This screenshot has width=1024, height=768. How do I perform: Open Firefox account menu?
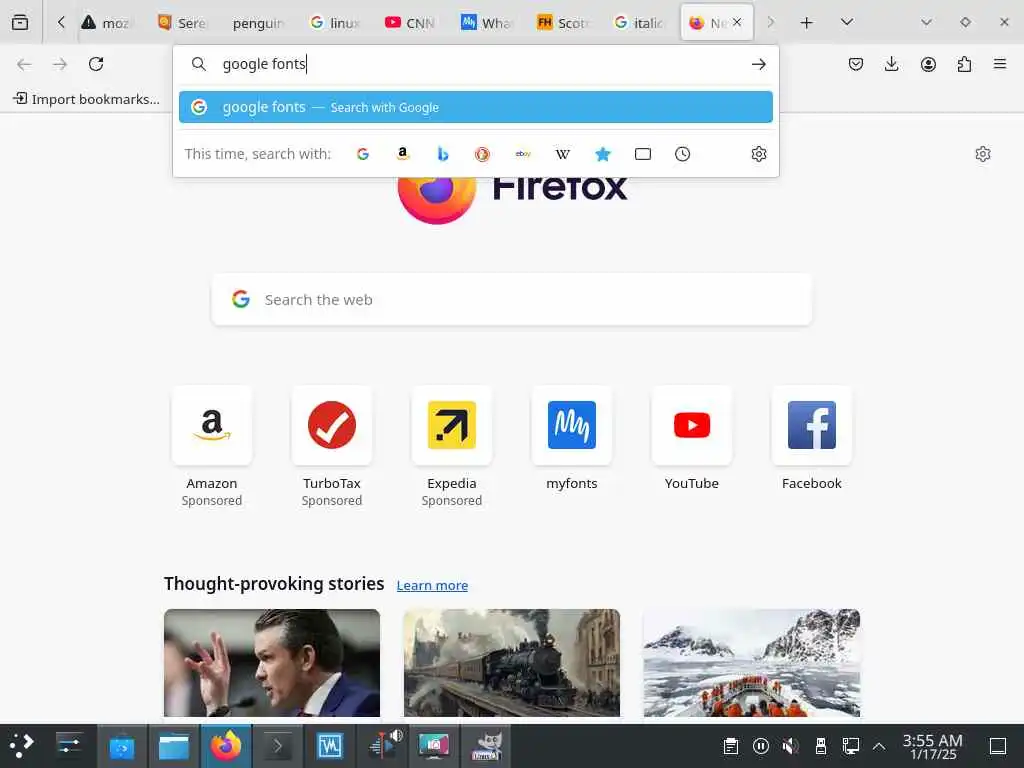928,64
